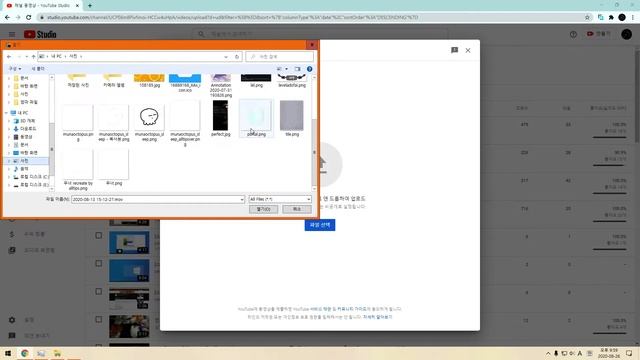Expand the 로컬 디스크 (C:) node
This screenshot has height=360, width=640.
pos(9,177)
